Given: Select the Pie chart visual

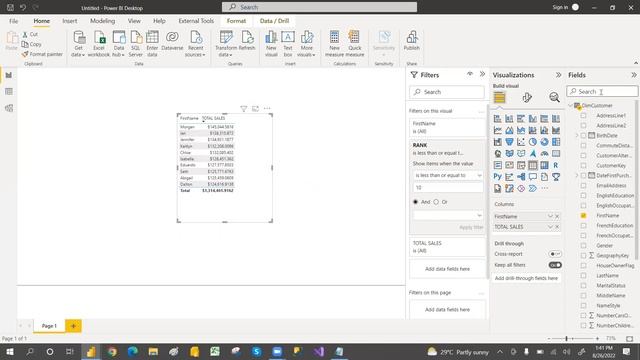Looking at the screenshot, I should pos(533,142).
